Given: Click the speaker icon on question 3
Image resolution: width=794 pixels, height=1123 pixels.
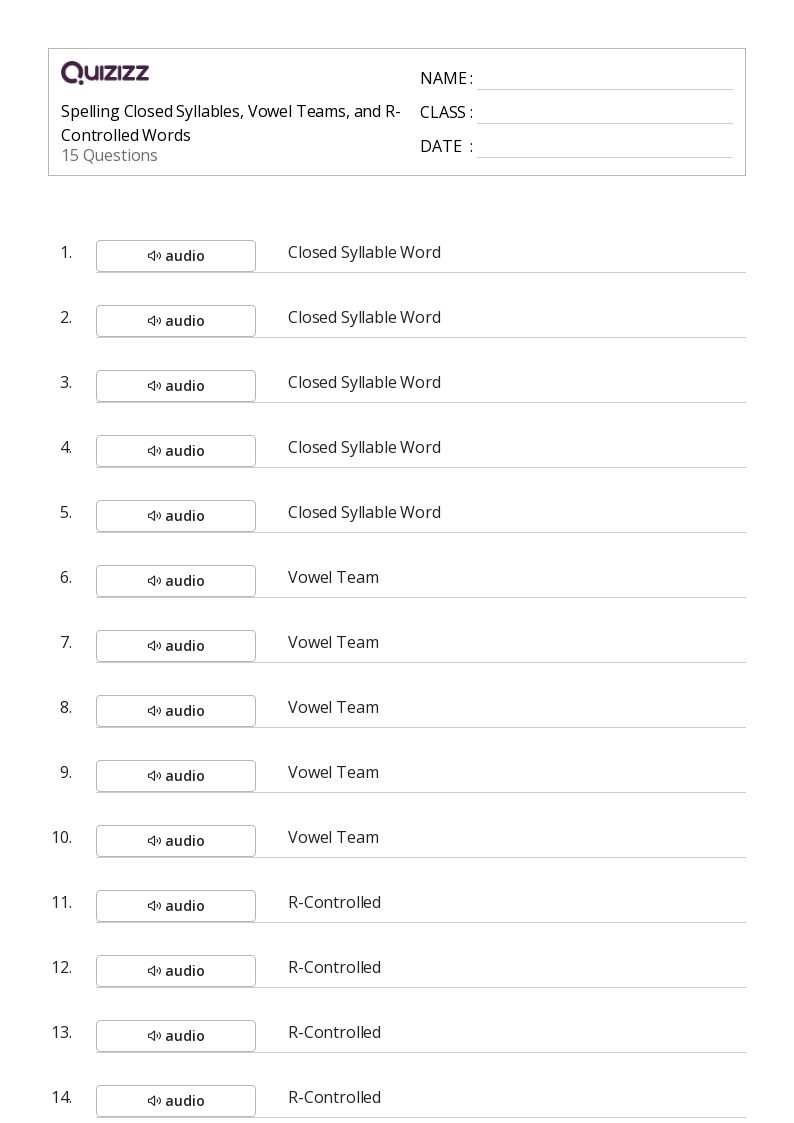Looking at the screenshot, I should pos(154,386).
